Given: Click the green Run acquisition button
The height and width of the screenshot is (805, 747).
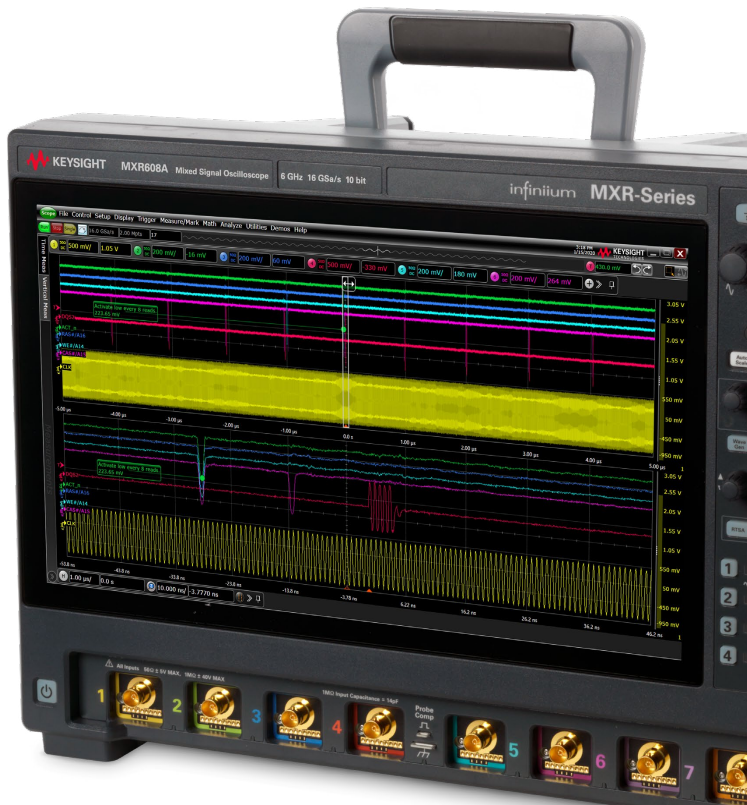Looking at the screenshot, I should [44, 226].
